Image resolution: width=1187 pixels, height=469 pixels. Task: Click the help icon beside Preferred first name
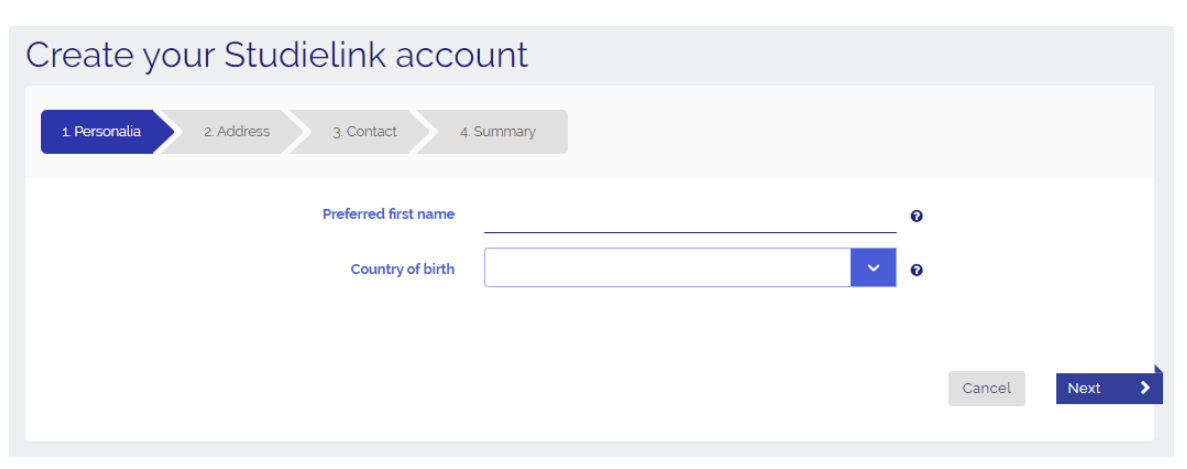[x=916, y=216]
